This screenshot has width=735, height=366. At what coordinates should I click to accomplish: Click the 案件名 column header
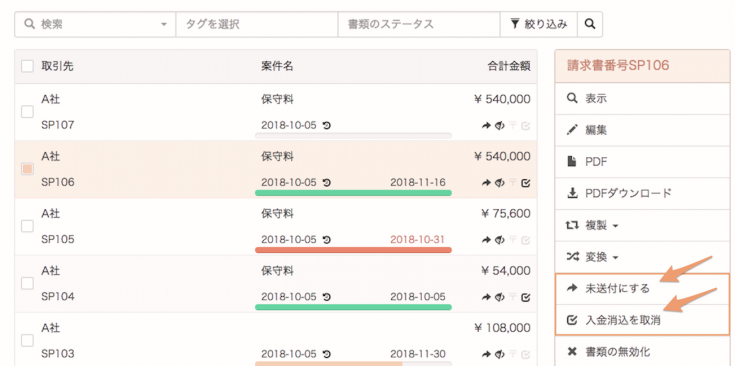(277, 66)
